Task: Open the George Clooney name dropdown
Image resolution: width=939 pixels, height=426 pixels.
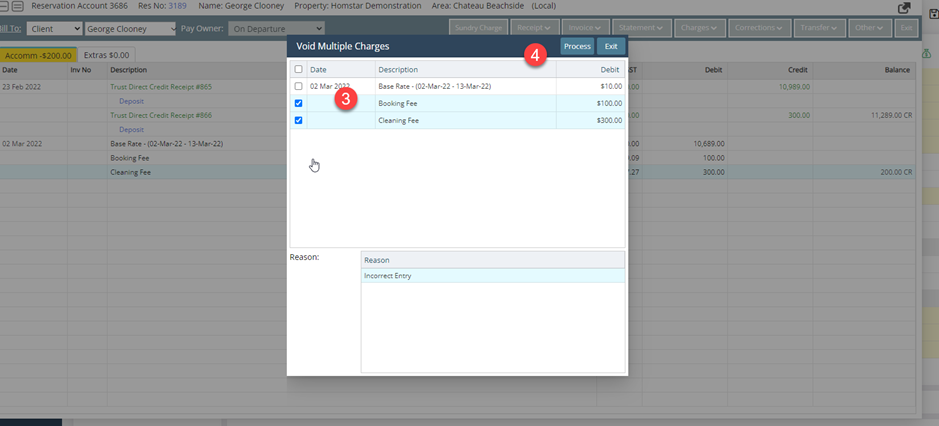Action: [131, 29]
